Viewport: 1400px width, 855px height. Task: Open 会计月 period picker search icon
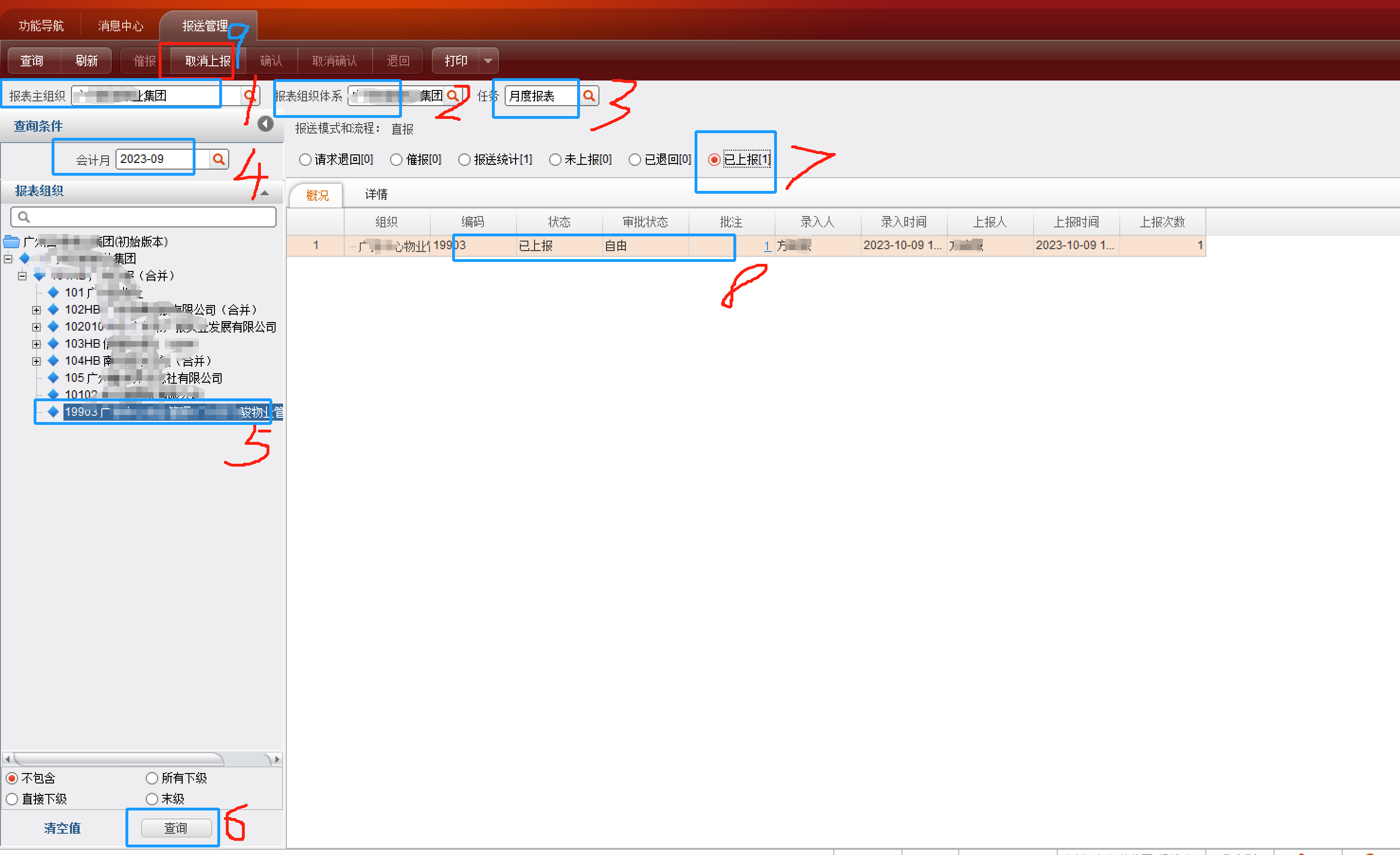(219, 159)
